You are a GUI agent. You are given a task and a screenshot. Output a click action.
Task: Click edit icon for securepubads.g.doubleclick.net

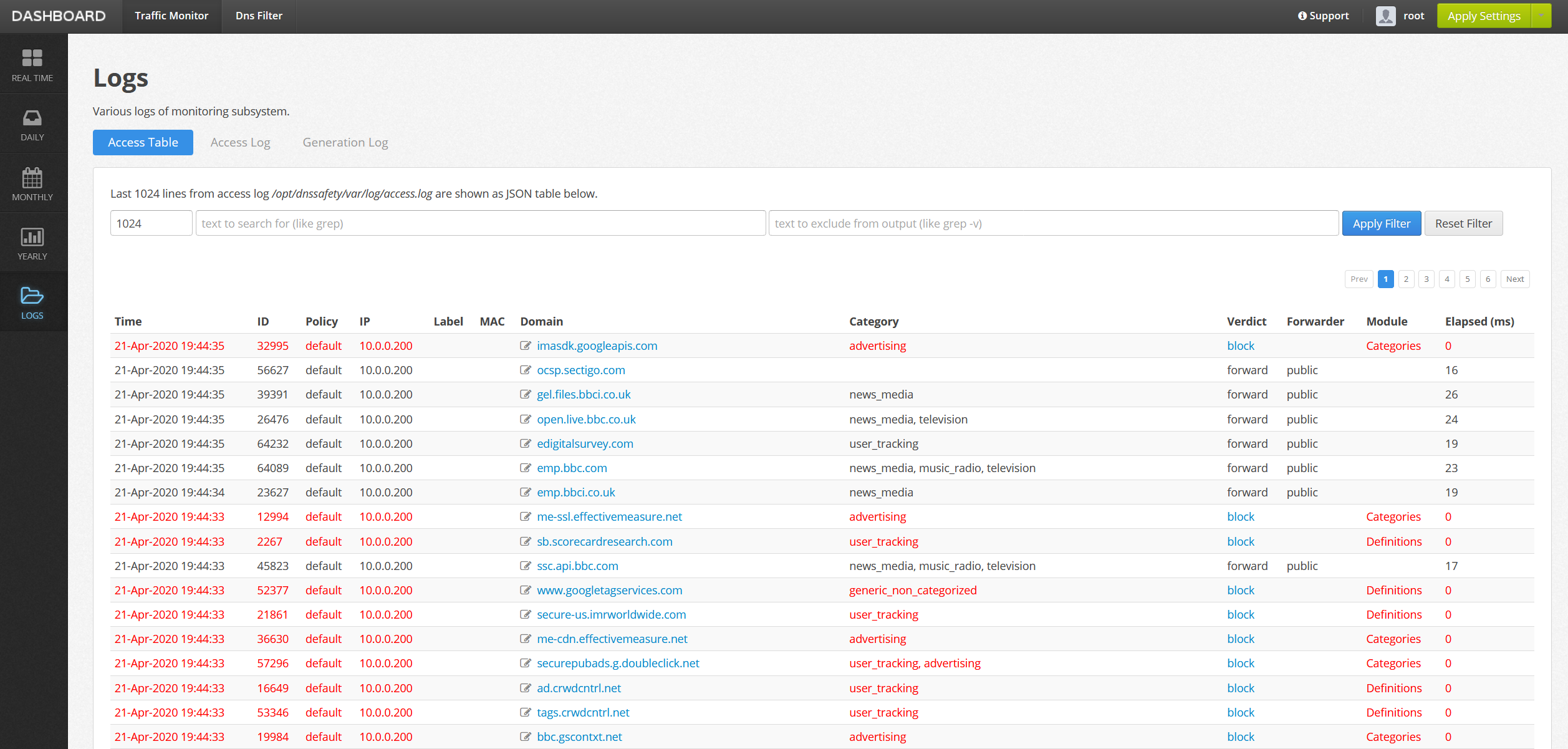pyautogui.click(x=526, y=663)
